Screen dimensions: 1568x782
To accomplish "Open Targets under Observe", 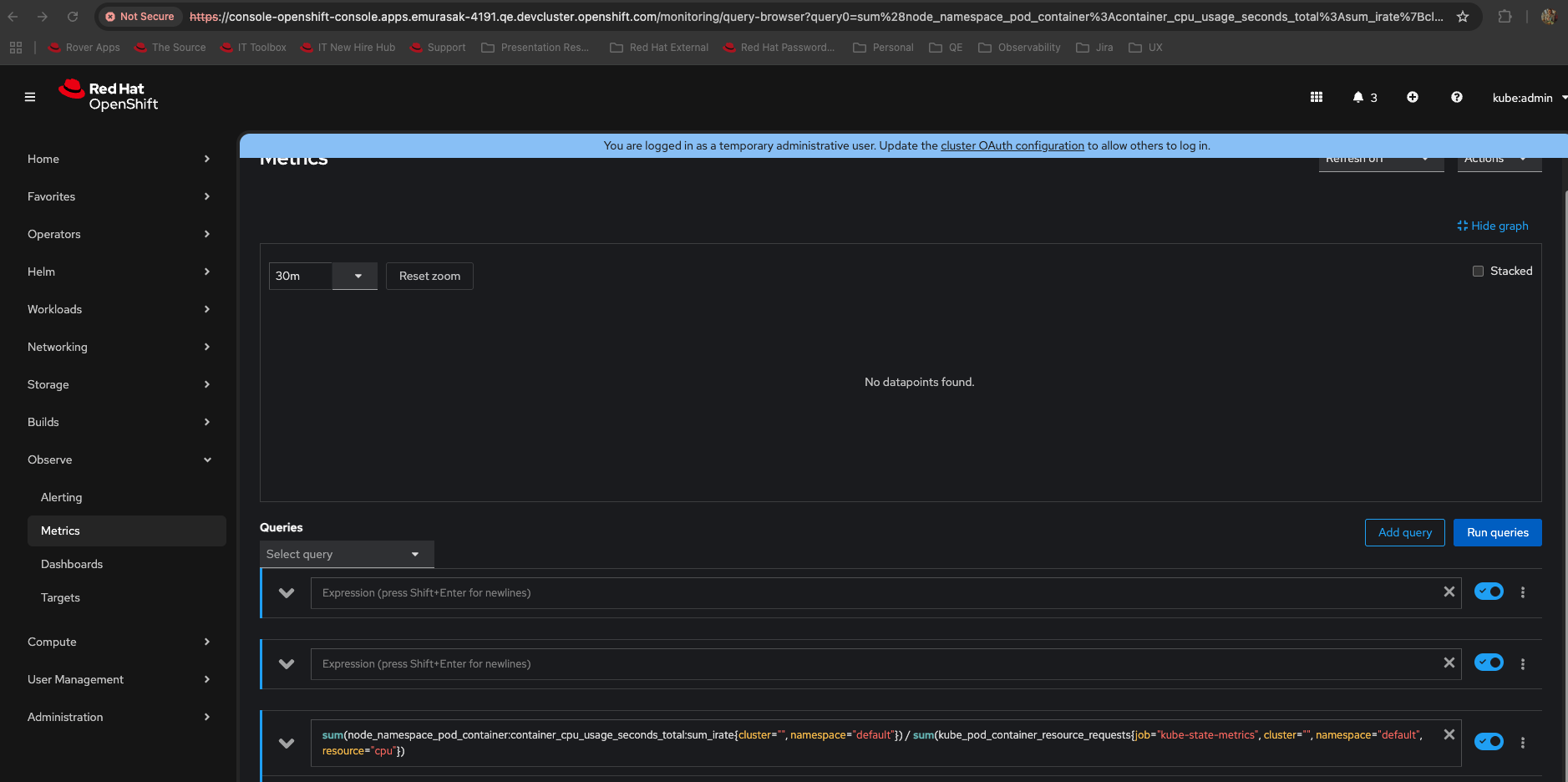I will [127, 597].
